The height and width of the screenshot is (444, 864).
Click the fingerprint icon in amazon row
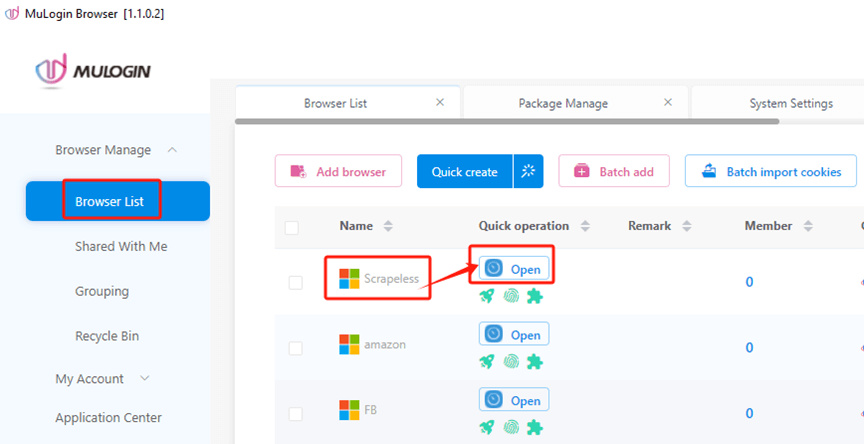coord(511,361)
